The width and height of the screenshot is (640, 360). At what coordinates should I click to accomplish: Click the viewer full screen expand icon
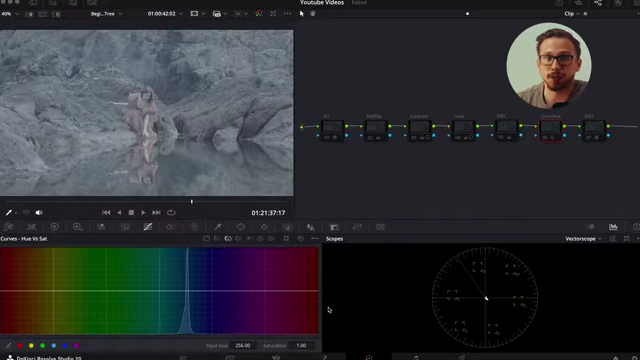[x=273, y=13]
